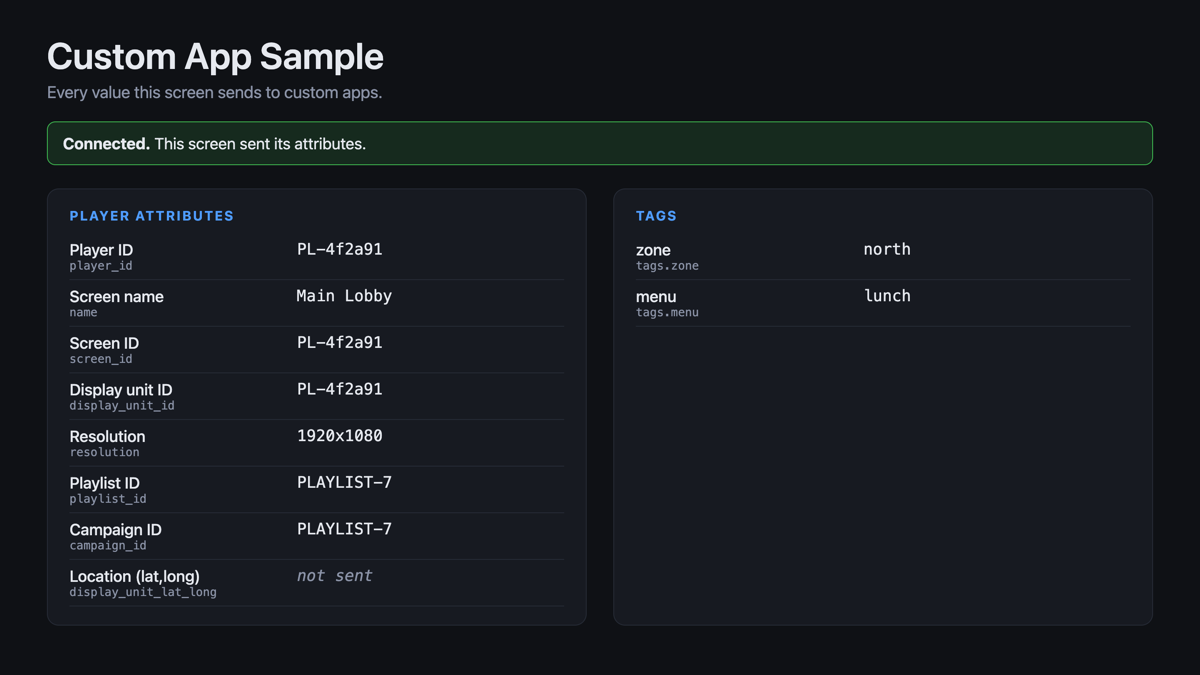Select the display_unit_id key text
This screenshot has width=1200, height=675.
pyautogui.click(x=122, y=406)
